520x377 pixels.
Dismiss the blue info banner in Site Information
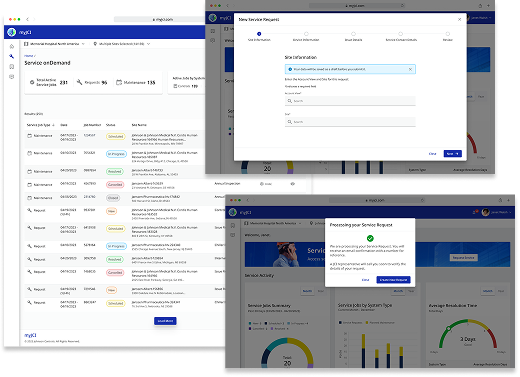[x=410, y=69]
